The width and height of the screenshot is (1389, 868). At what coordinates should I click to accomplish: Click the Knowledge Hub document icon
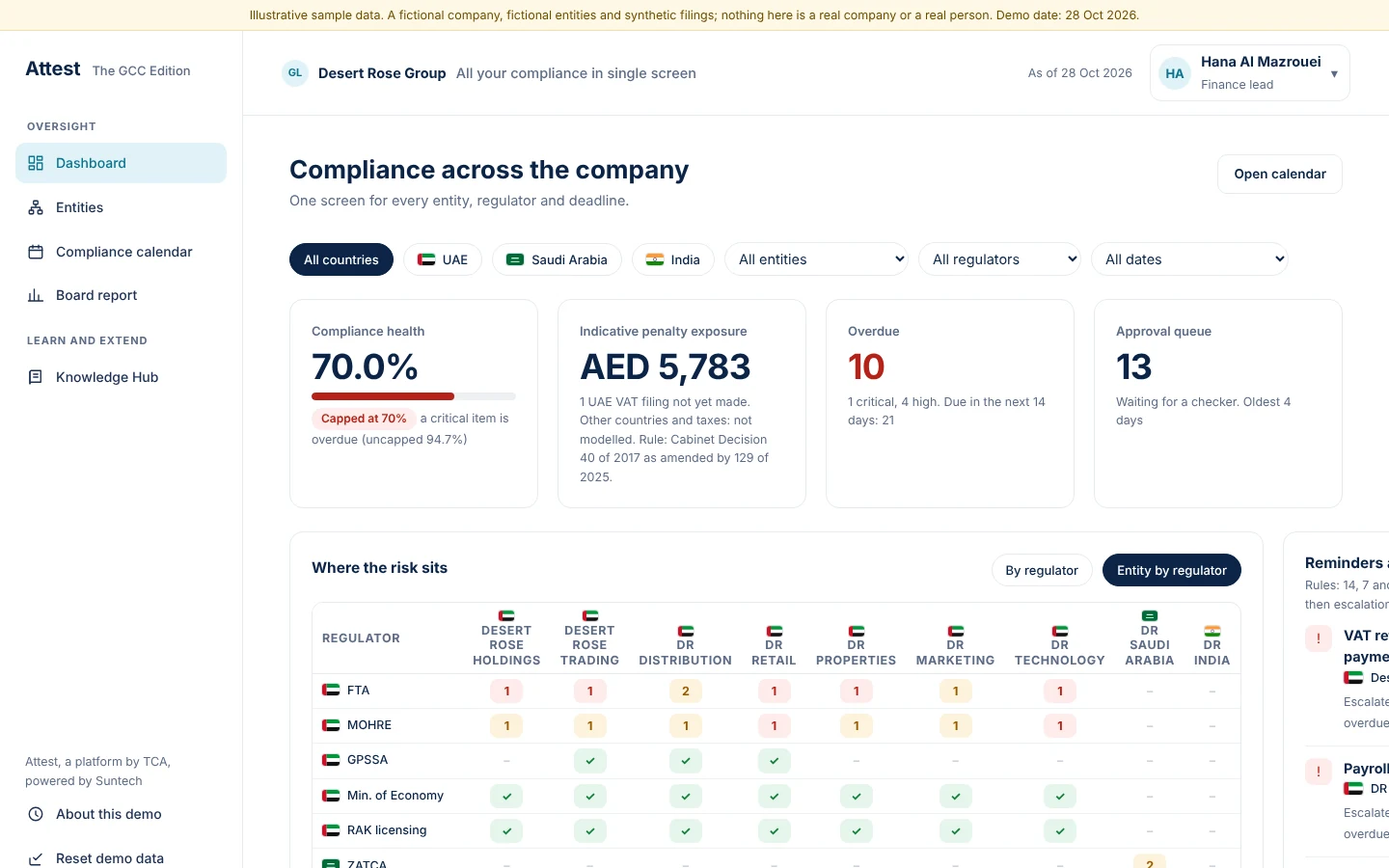pos(36,377)
